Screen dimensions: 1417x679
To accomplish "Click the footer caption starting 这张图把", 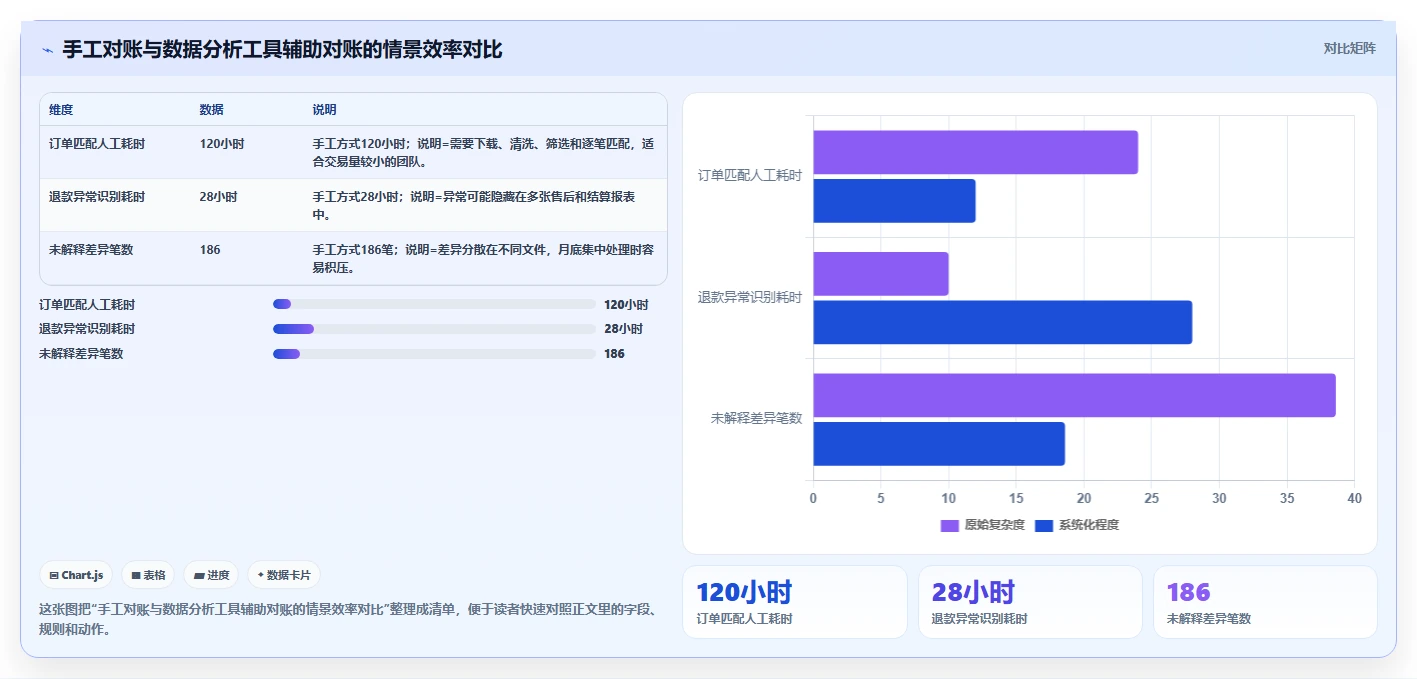I will point(348,619).
